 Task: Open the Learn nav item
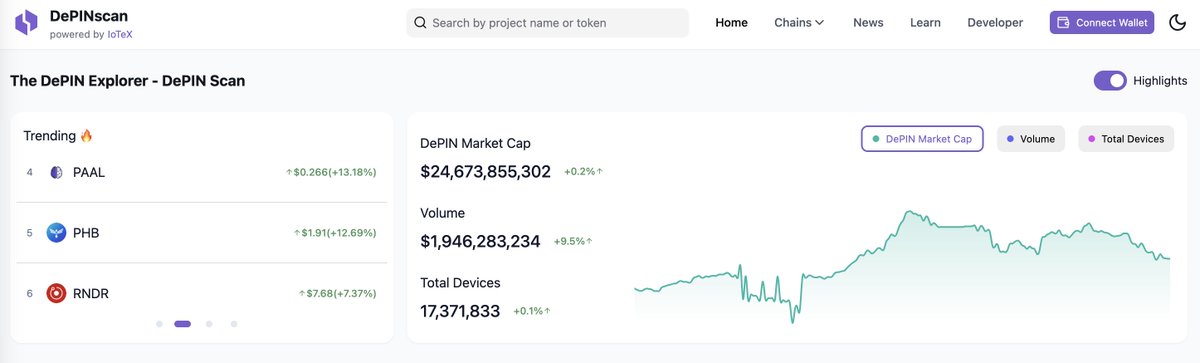925,22
